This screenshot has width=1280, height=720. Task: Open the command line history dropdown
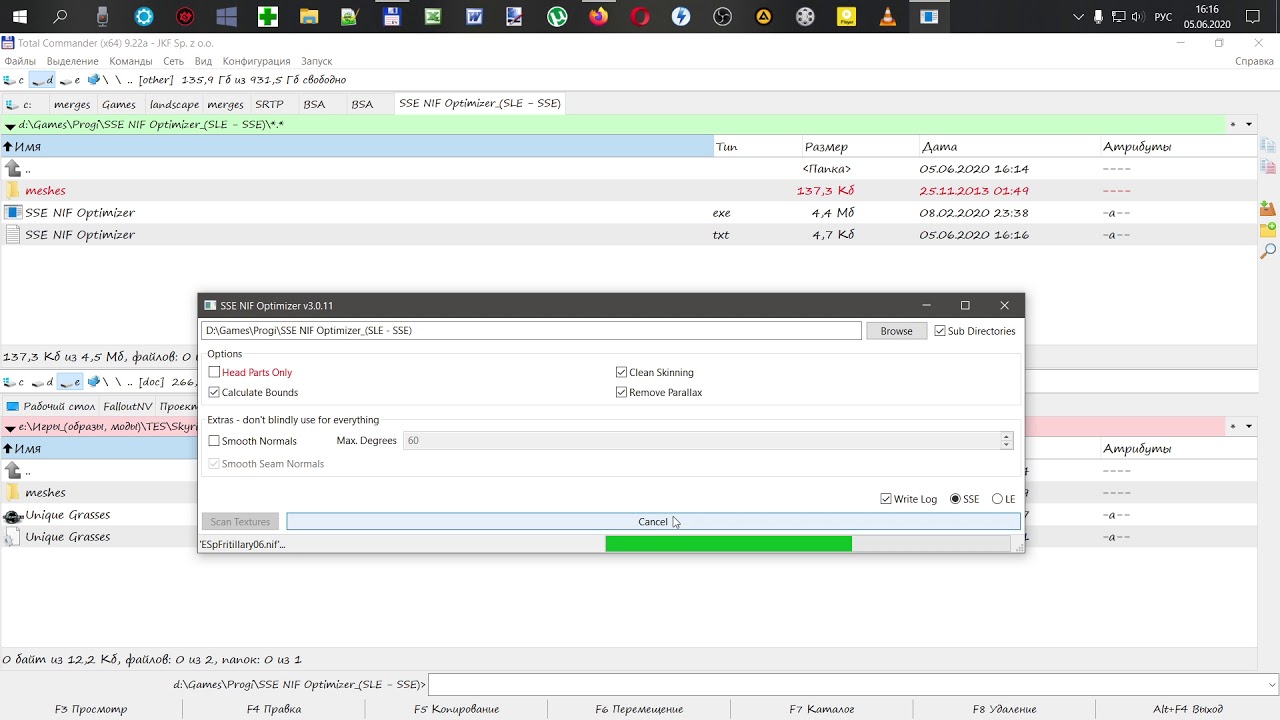click(1272, 685)
